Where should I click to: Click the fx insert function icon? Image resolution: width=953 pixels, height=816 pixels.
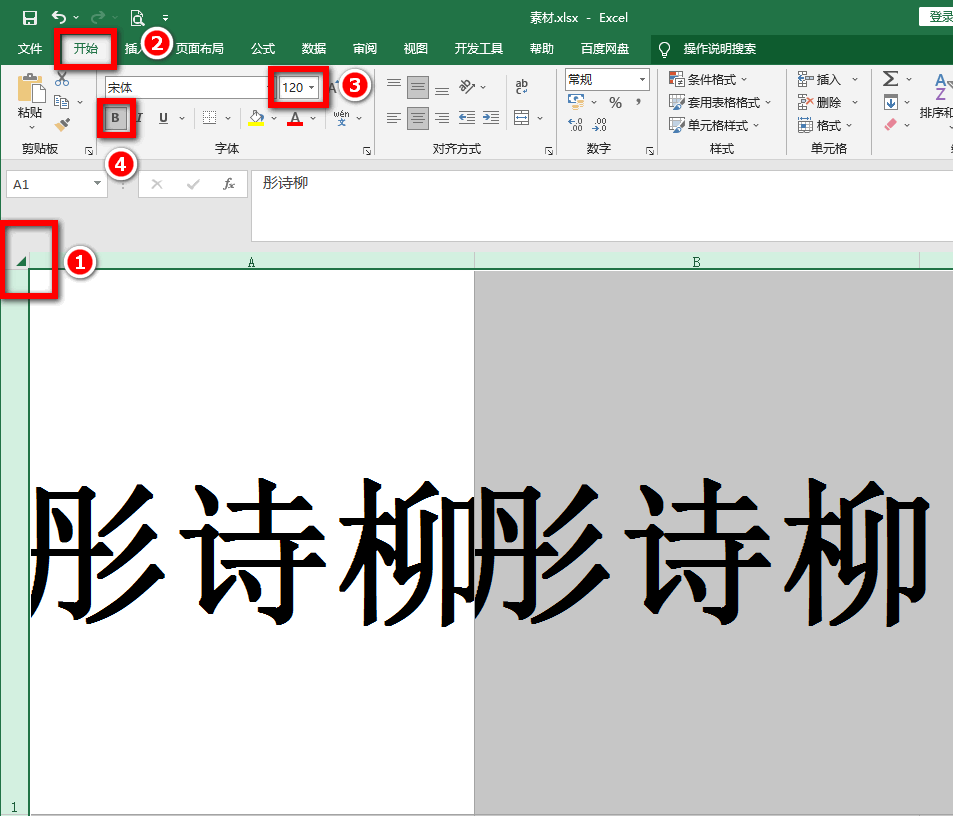(229, 184)
